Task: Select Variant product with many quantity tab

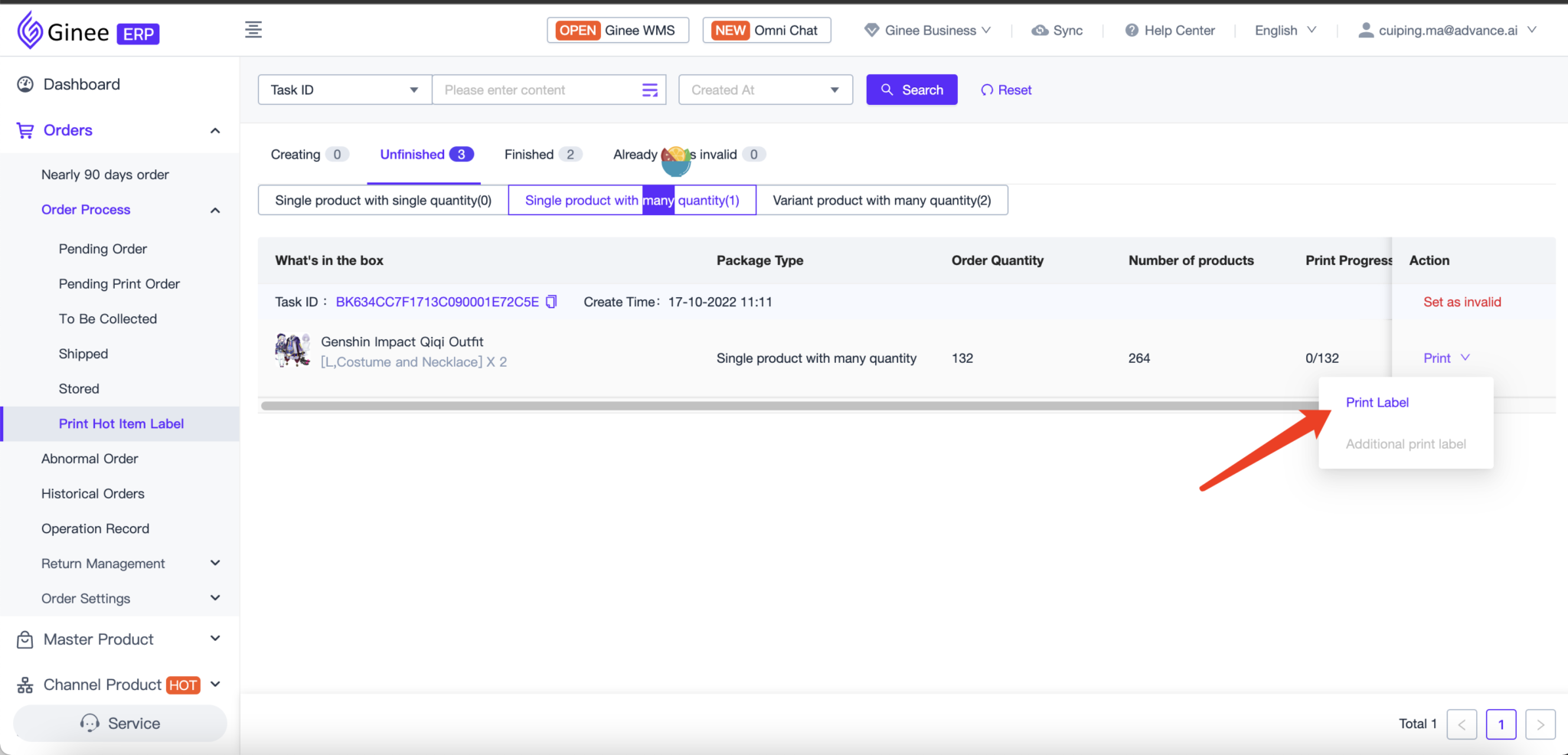Action: click(x=881, y=201)
